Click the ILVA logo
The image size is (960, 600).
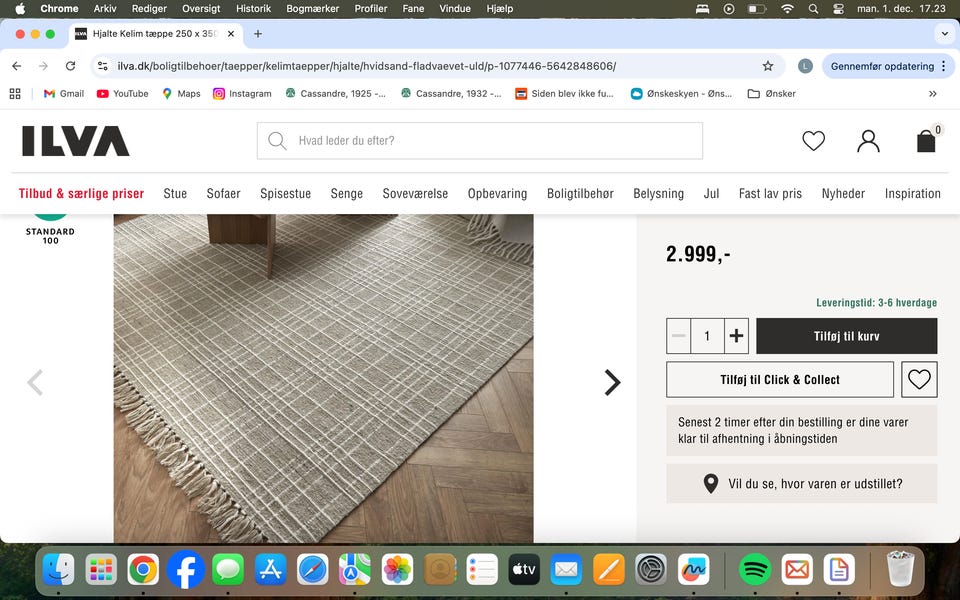point(75,141)
